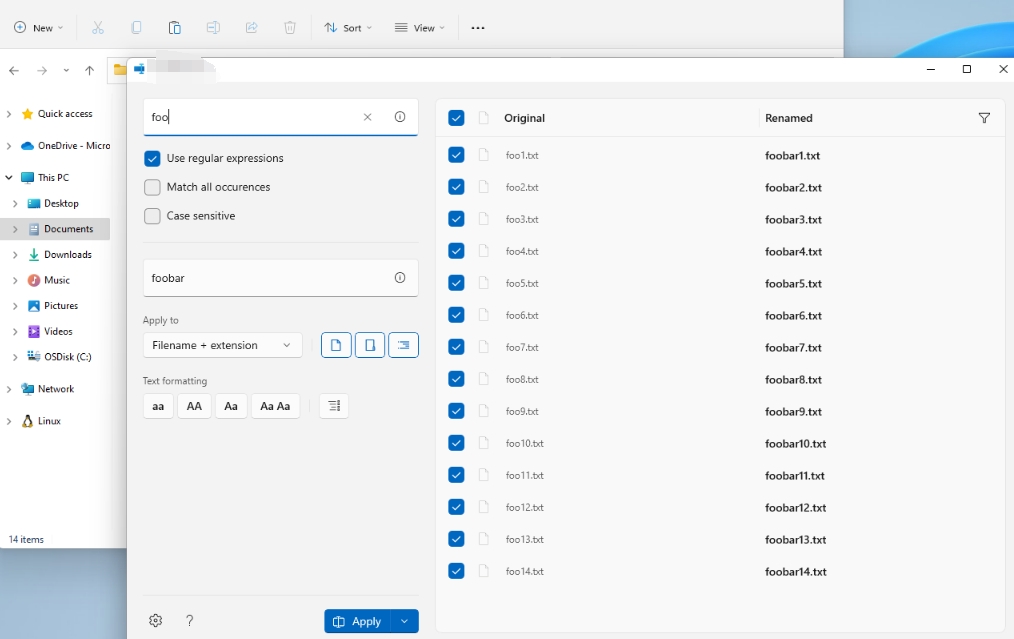Open the View dropdown in Explorer

click(x=420, y=28)
